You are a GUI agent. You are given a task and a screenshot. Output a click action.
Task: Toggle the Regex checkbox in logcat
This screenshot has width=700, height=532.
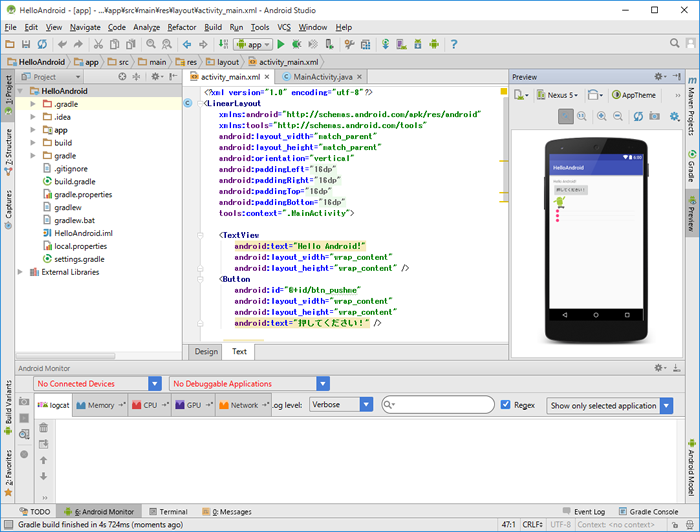click(x=505, y=404)
